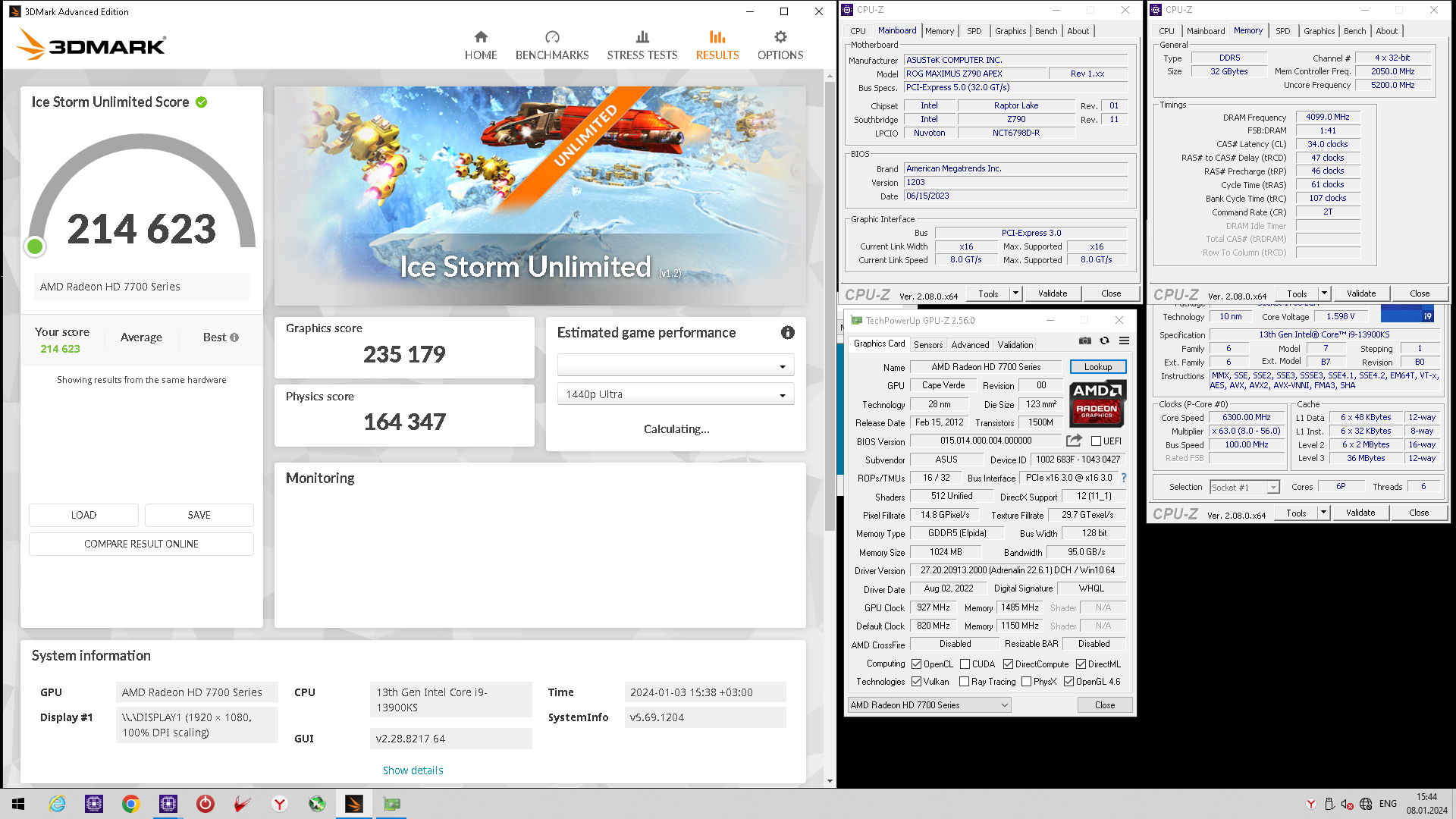Viewport: 1456px width, 819px height.
Task: Click the clock and date in the taskbar
Action: [1426, 804]
